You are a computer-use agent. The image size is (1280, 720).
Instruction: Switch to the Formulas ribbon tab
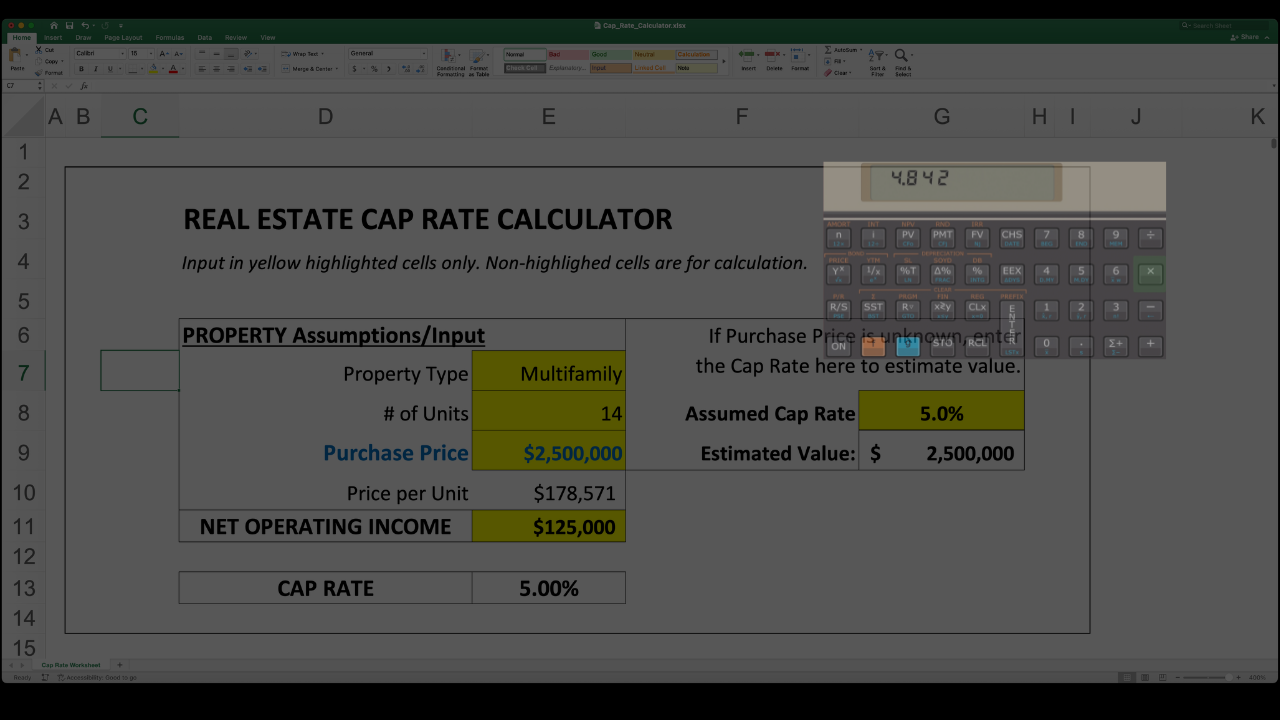pos(170,38)
